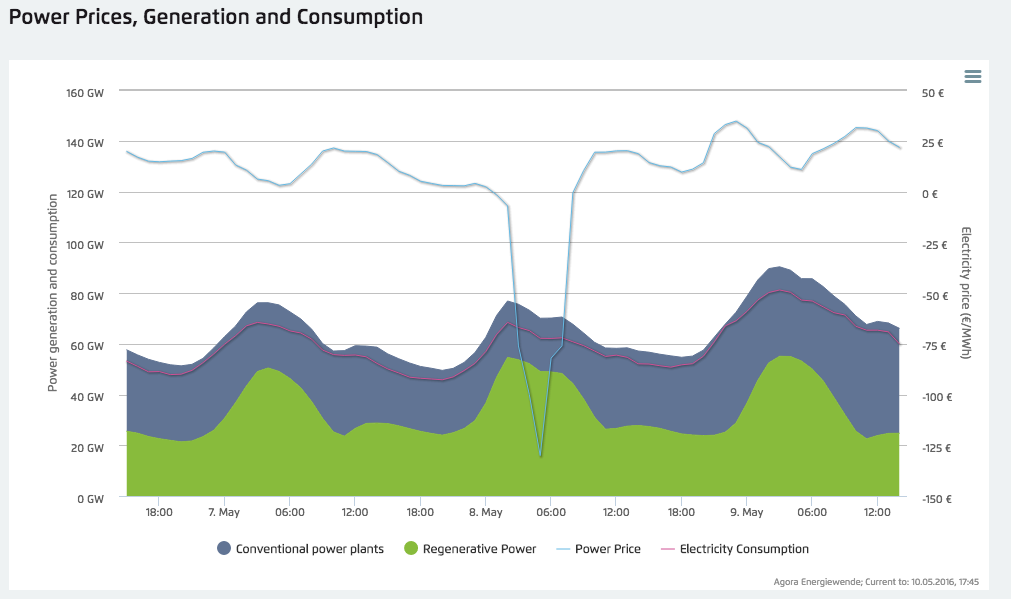Click the 'Electricity price (€/MWh)' axis title
The image size is (1011, 599).
click(966, 292)
